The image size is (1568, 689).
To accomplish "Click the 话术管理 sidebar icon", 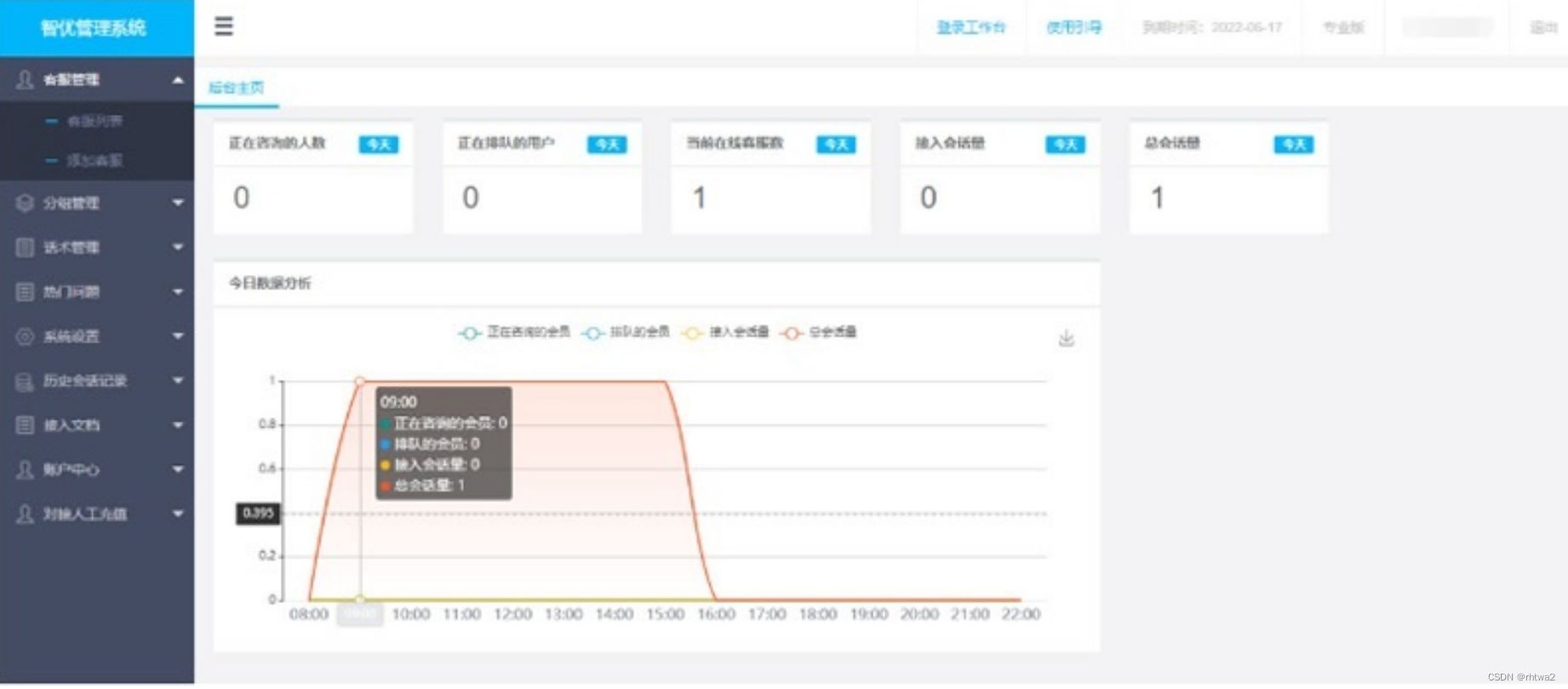I will click(25, 247).
